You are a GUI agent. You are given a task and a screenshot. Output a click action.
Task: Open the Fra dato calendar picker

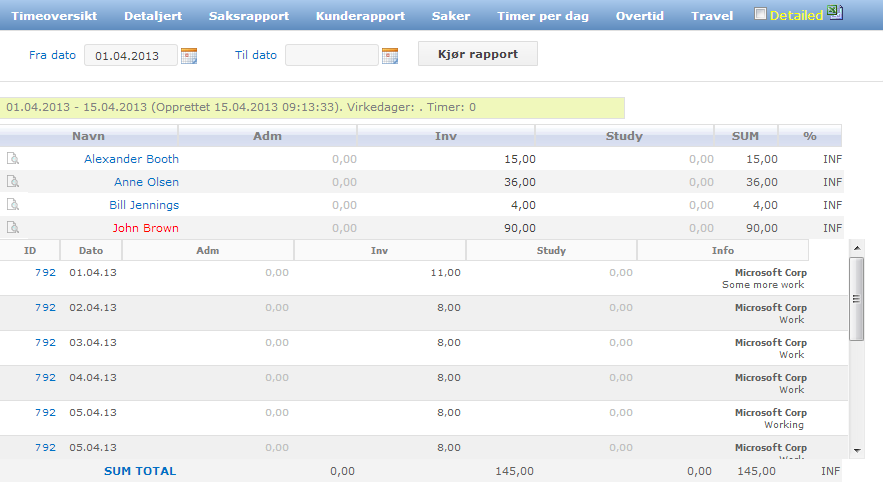[189, 56]
